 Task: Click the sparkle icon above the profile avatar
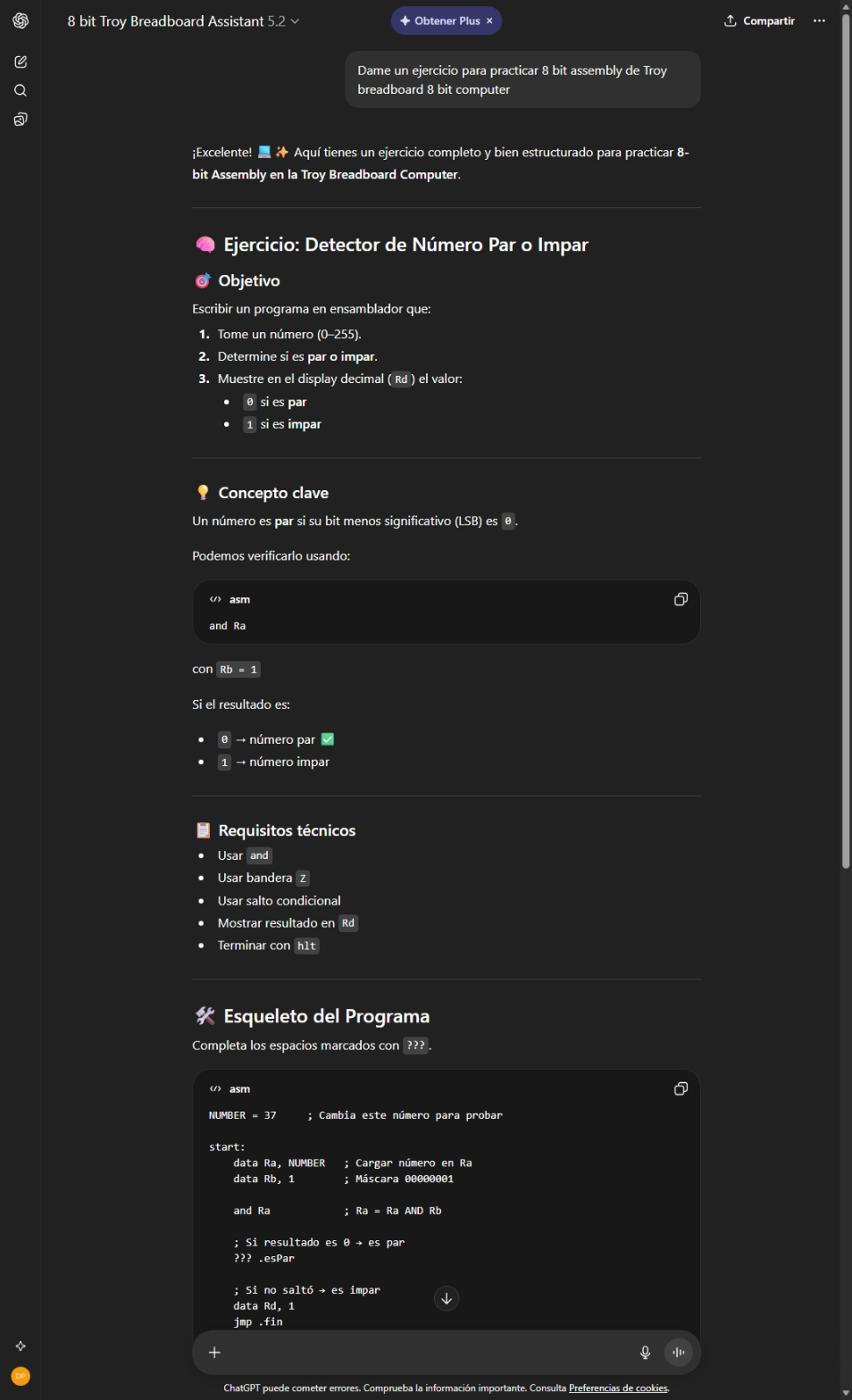[21, 1346]
